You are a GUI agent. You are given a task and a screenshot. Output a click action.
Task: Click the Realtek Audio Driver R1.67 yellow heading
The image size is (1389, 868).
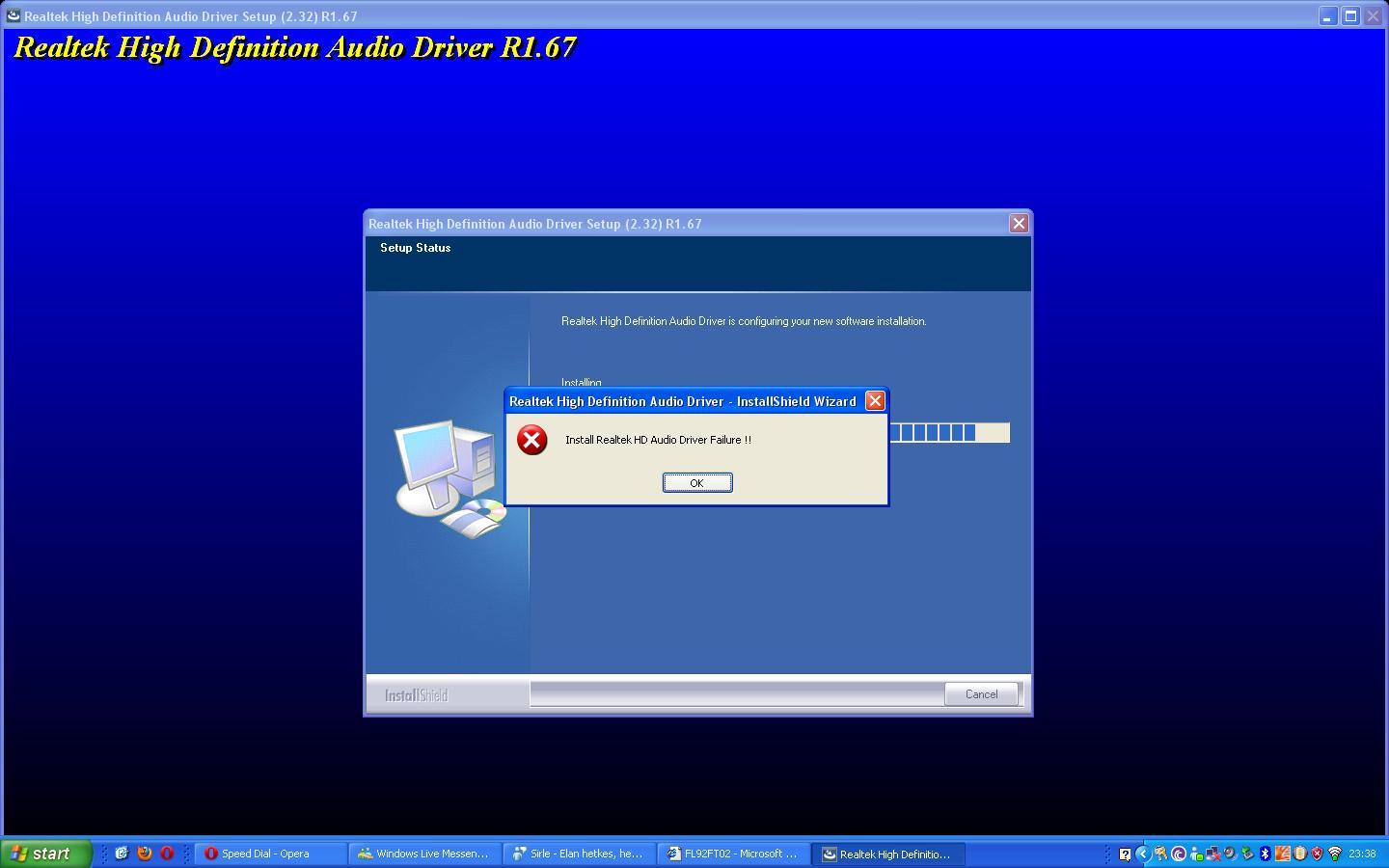[x=295, y=47]
